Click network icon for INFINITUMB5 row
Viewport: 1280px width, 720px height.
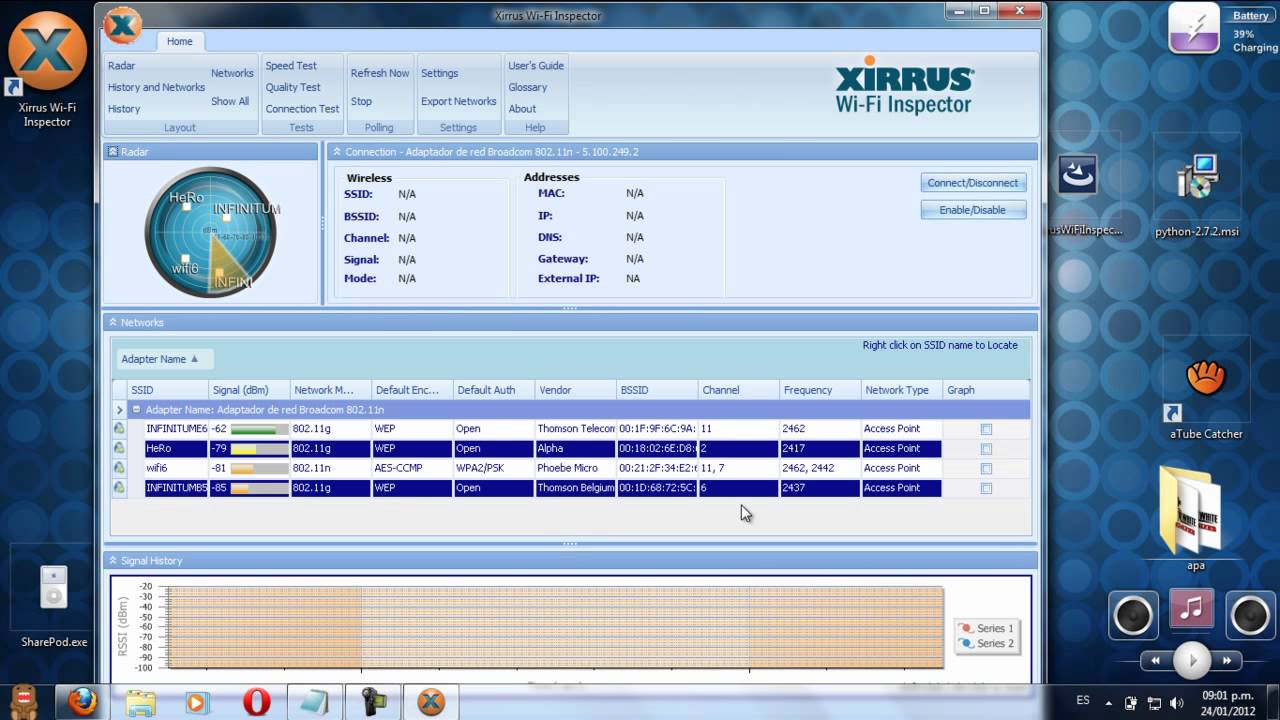tap(119, 488)
